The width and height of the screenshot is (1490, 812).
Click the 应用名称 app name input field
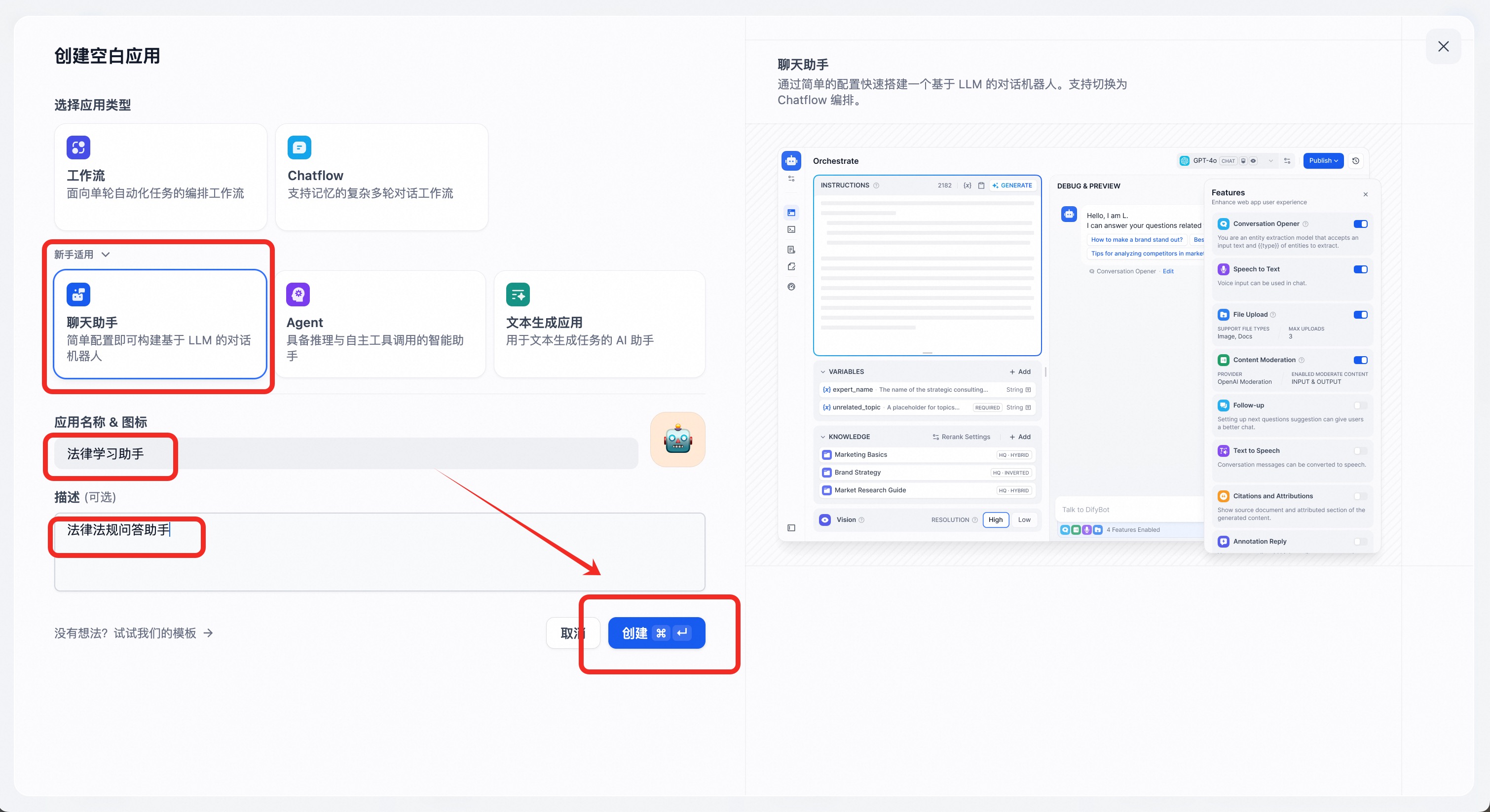(346, 454)
